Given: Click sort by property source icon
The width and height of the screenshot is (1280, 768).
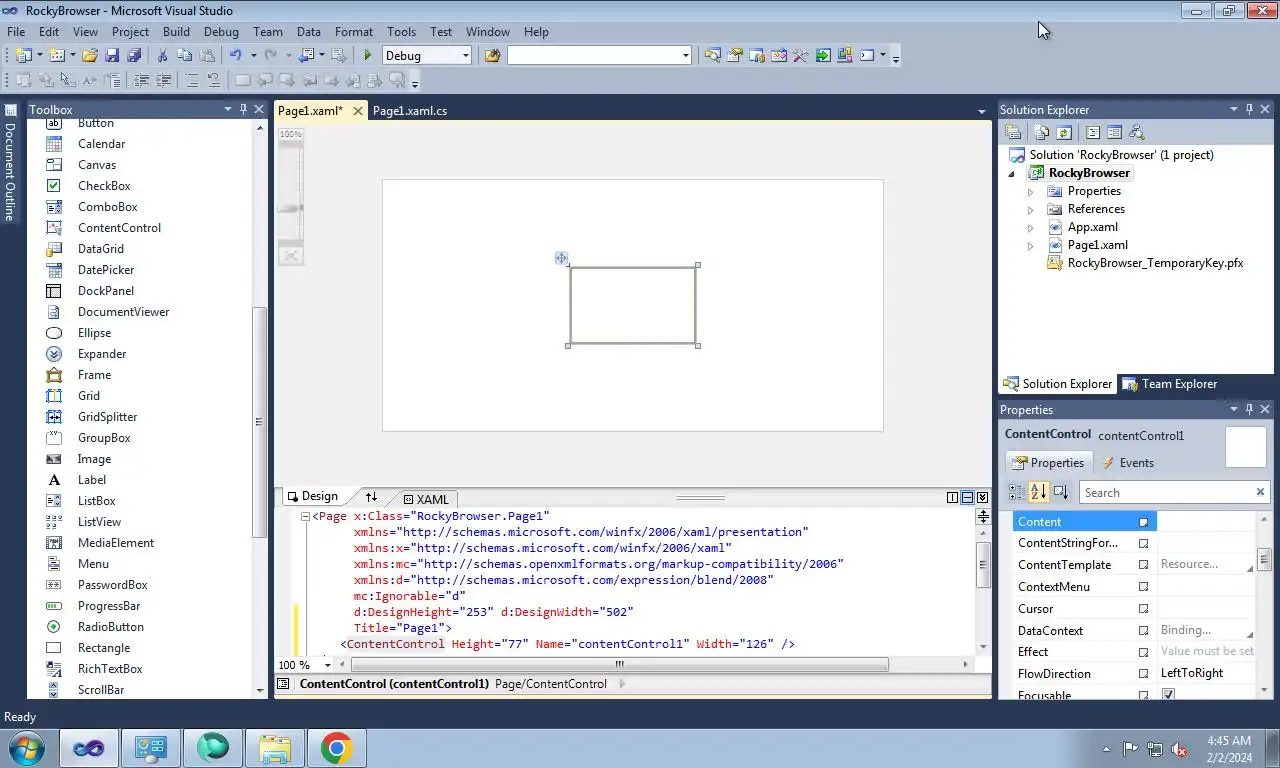Looking at the screenshot, I should click(x=1060, y=492).
